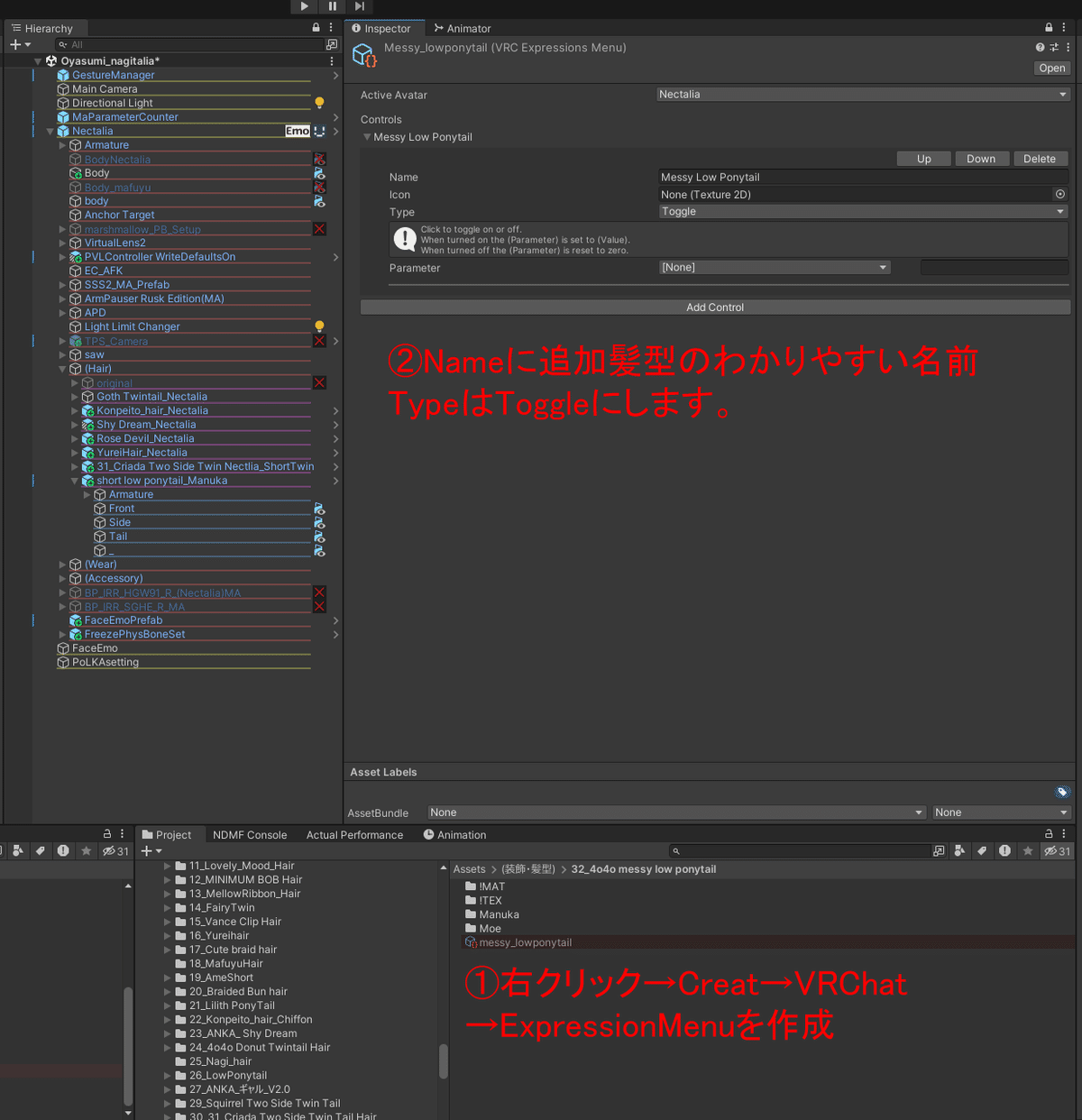1082x1120 pixels.
Task: Switch to the Animation tab
Action: tap(454, 835)
